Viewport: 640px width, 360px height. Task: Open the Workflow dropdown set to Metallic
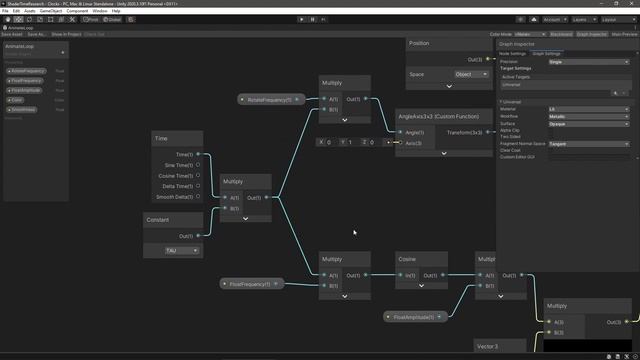589,116
